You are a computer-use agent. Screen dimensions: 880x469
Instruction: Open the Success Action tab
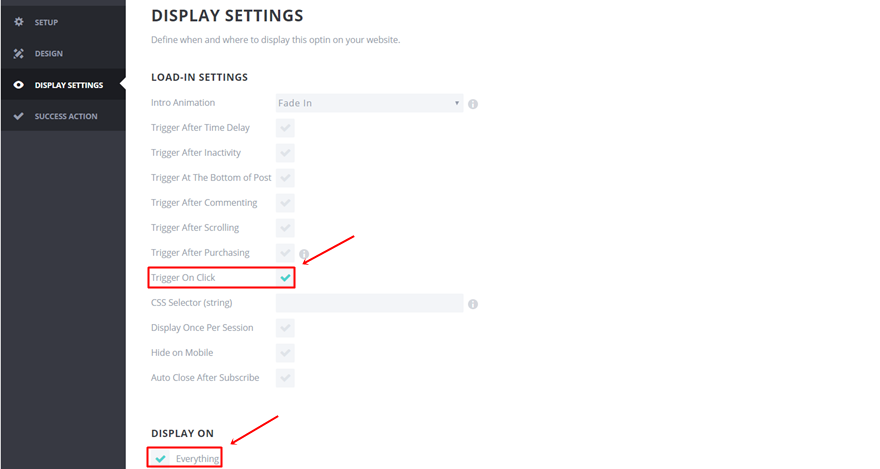coord(66,116)
